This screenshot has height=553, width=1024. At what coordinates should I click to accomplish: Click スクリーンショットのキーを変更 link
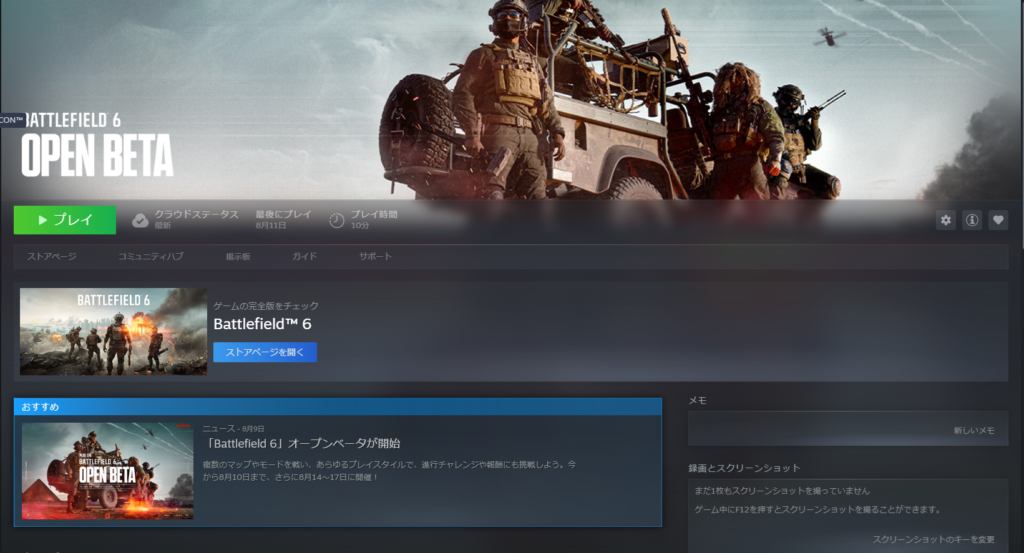pos(933,539)
